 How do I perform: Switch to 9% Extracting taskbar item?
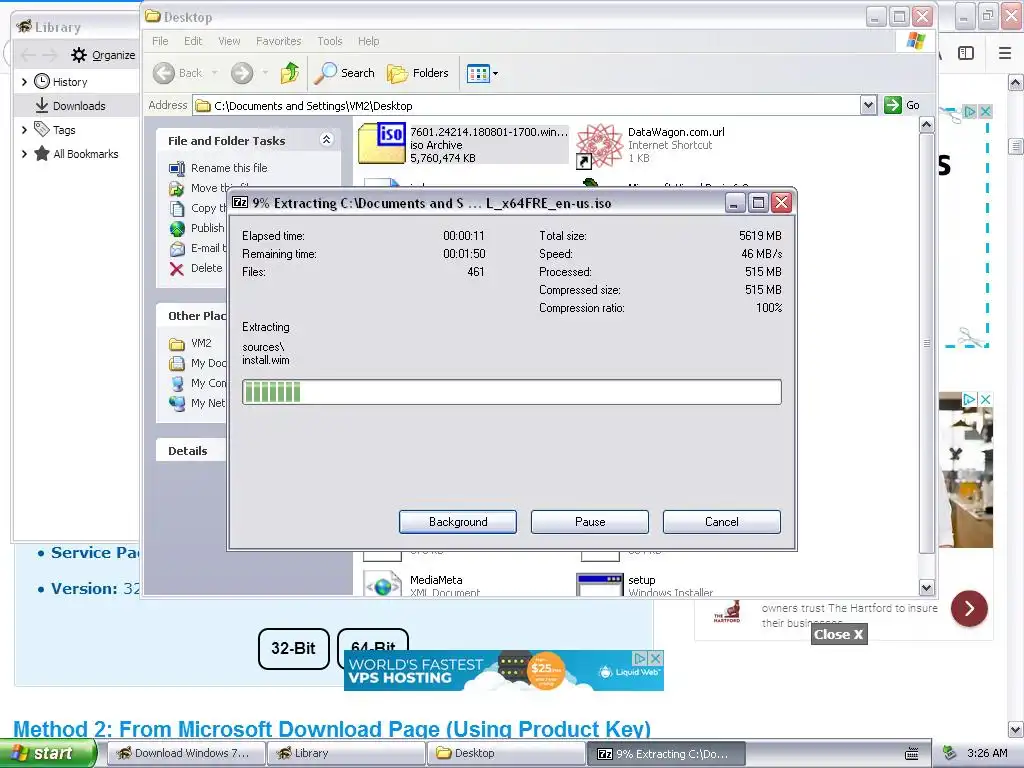pyautogui.click(x=667, y=754)
